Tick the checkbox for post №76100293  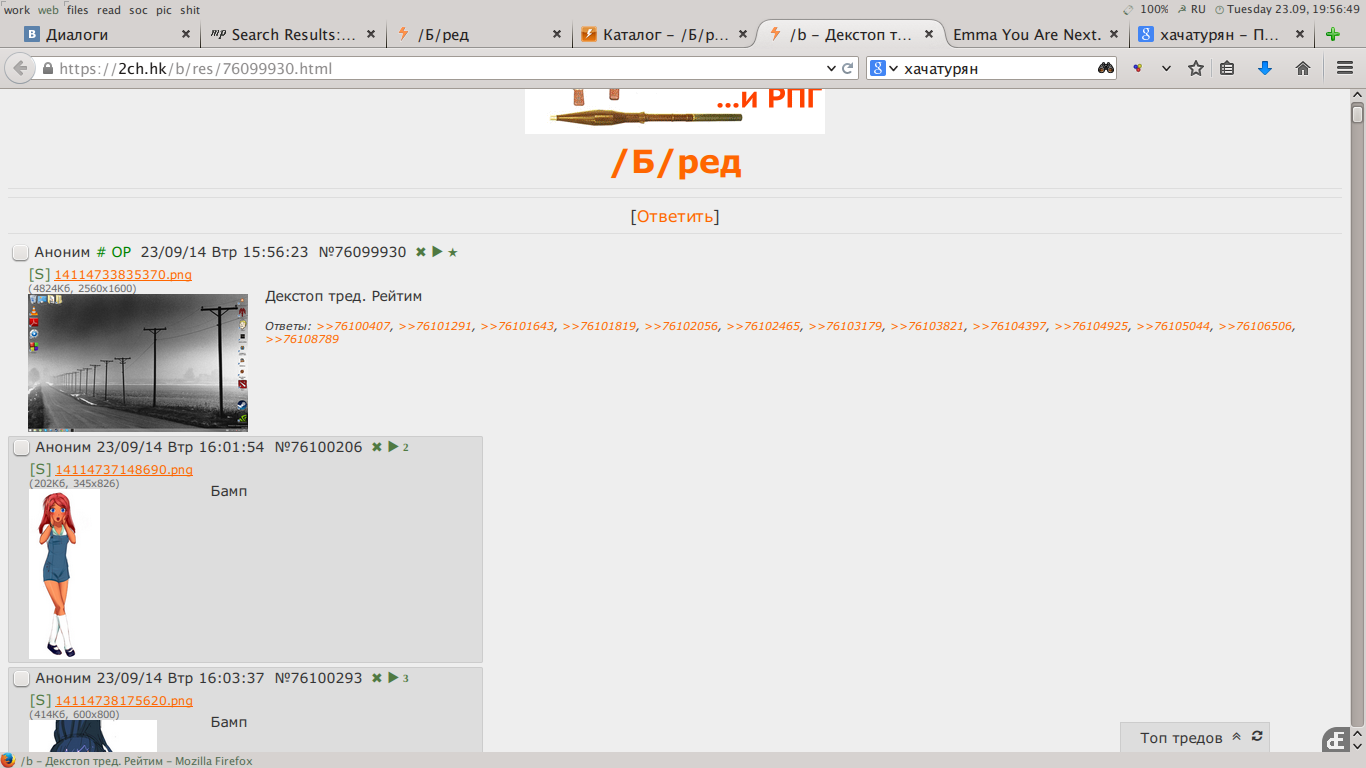(21, 679)
